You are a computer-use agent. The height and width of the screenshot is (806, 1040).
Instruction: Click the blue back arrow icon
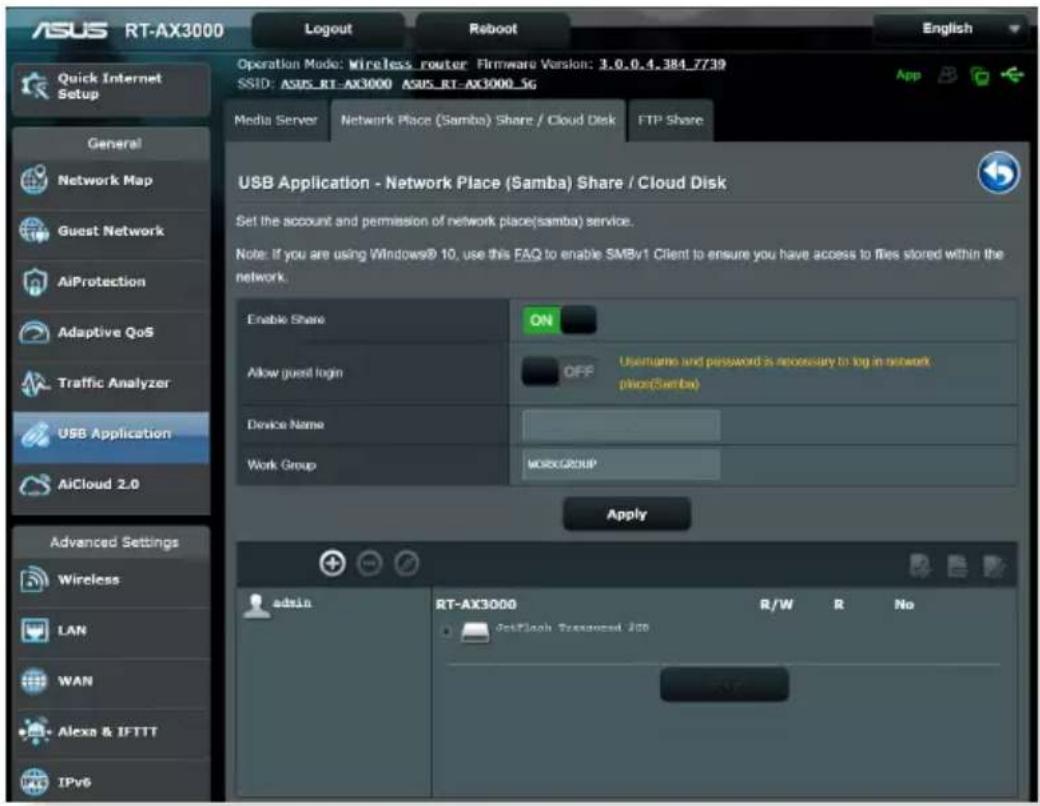pyautogui.click(x=998, y=173)
